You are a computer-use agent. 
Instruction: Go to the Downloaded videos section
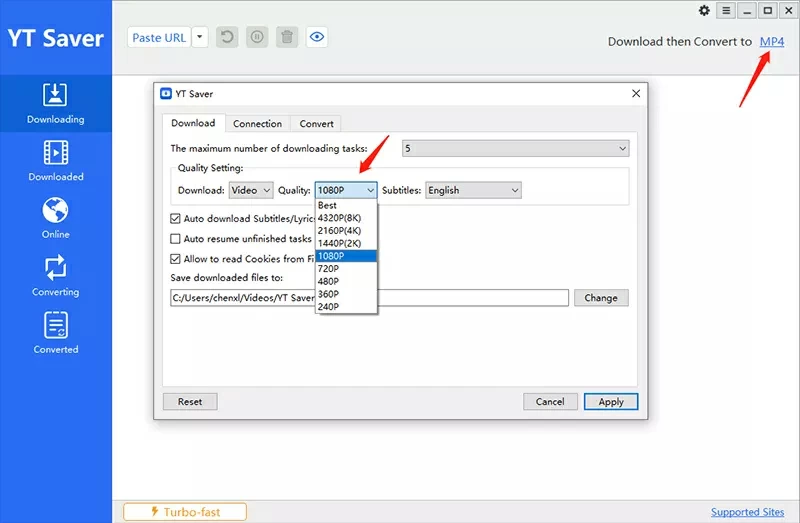click(55, 160)
